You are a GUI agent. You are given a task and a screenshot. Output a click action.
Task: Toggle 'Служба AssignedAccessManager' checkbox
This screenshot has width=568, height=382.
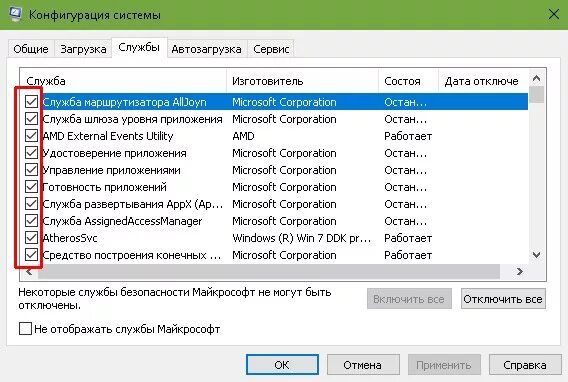pyautogui.click(x=32, y=221)
